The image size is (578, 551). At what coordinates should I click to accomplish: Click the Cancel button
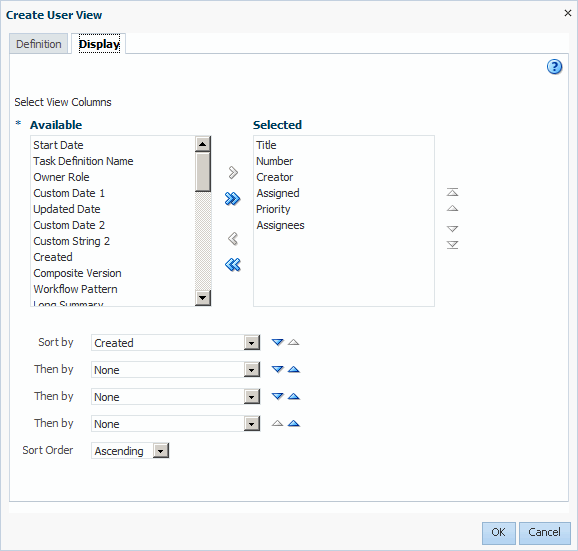(x=544, y=533)
